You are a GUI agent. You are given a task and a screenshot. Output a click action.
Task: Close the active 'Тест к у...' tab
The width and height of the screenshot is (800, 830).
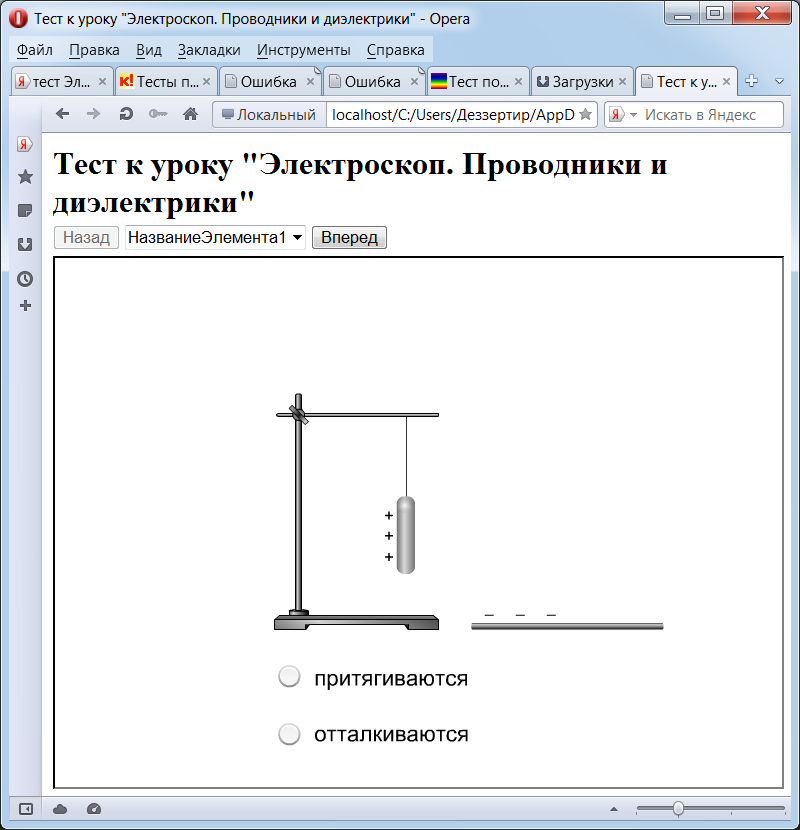pos(726,82)
